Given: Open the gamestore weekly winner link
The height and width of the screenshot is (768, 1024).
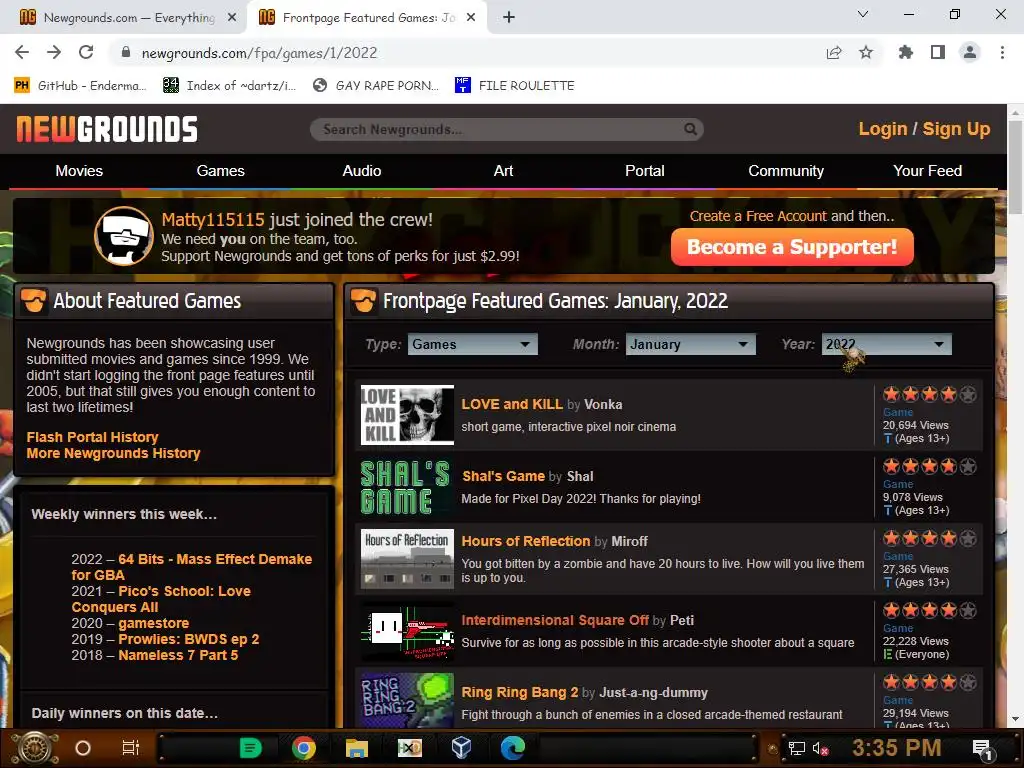Looking at the screenshot, I should 153,623.
